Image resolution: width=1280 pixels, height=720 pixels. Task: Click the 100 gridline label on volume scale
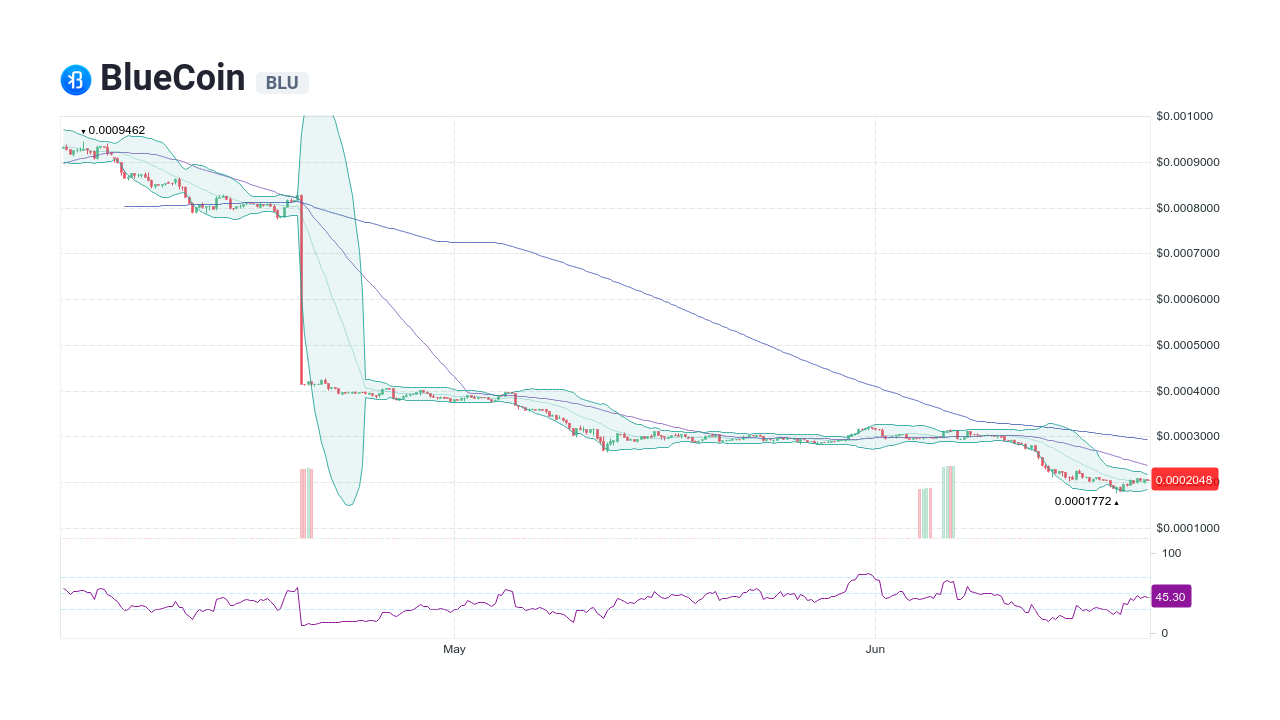[x=1170, y=553]
